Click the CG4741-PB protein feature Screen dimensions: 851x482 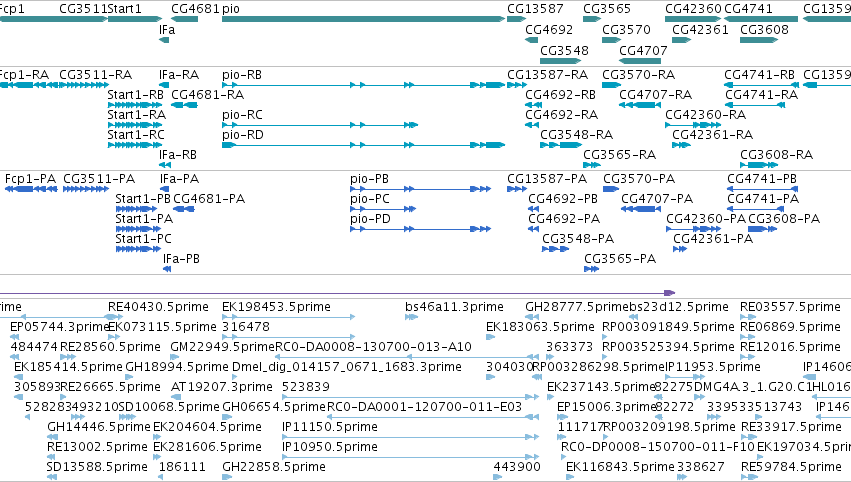click(x=763, y=189)
